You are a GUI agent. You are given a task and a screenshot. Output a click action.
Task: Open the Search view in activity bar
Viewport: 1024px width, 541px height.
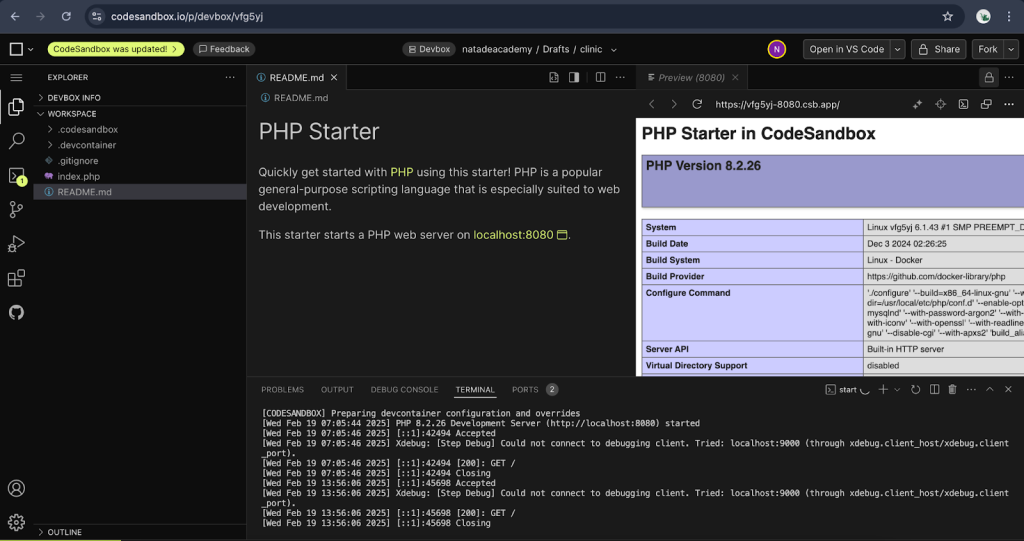pos(16,140)
